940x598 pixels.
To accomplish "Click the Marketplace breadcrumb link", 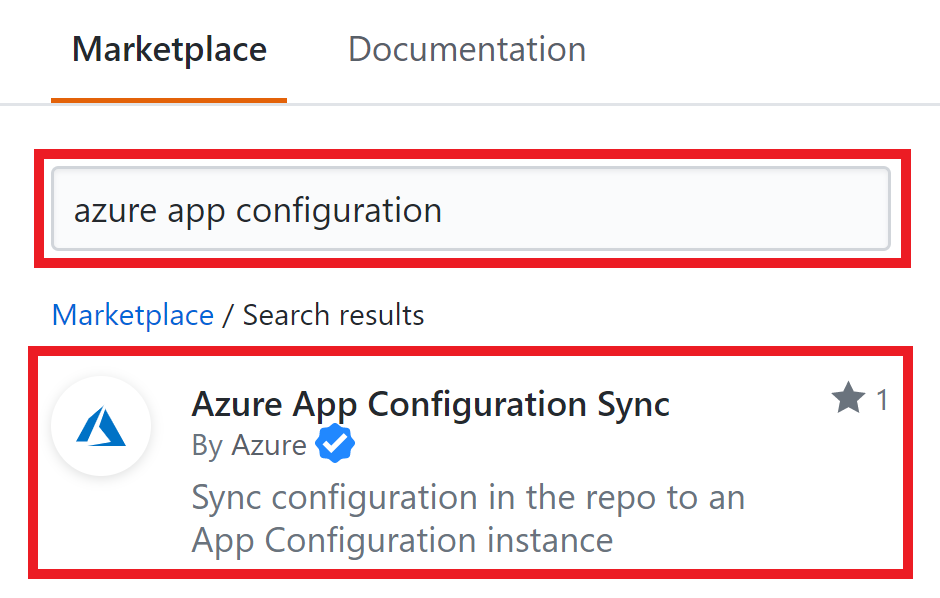I will 133,316.
